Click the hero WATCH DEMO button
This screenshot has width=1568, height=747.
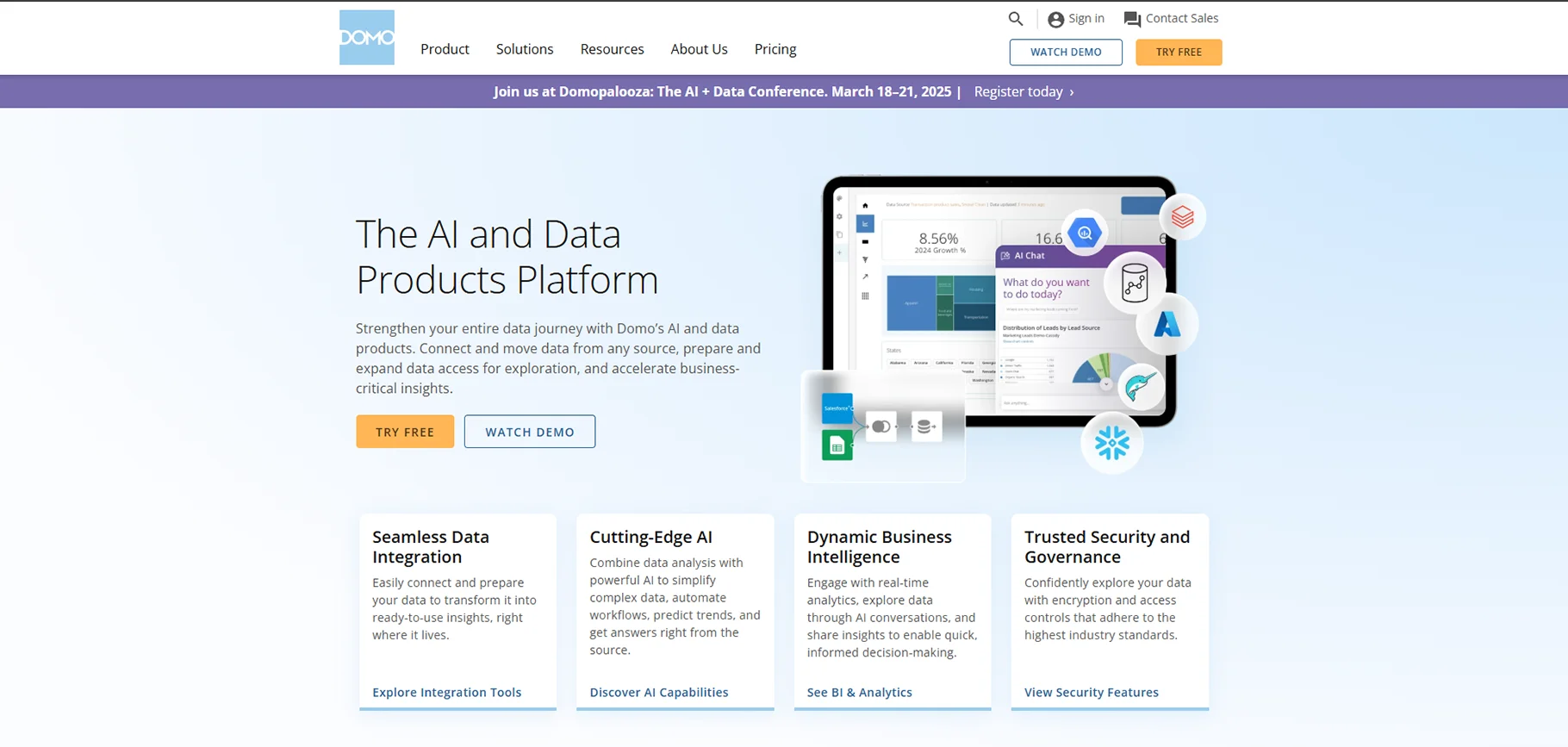point(530,432)
